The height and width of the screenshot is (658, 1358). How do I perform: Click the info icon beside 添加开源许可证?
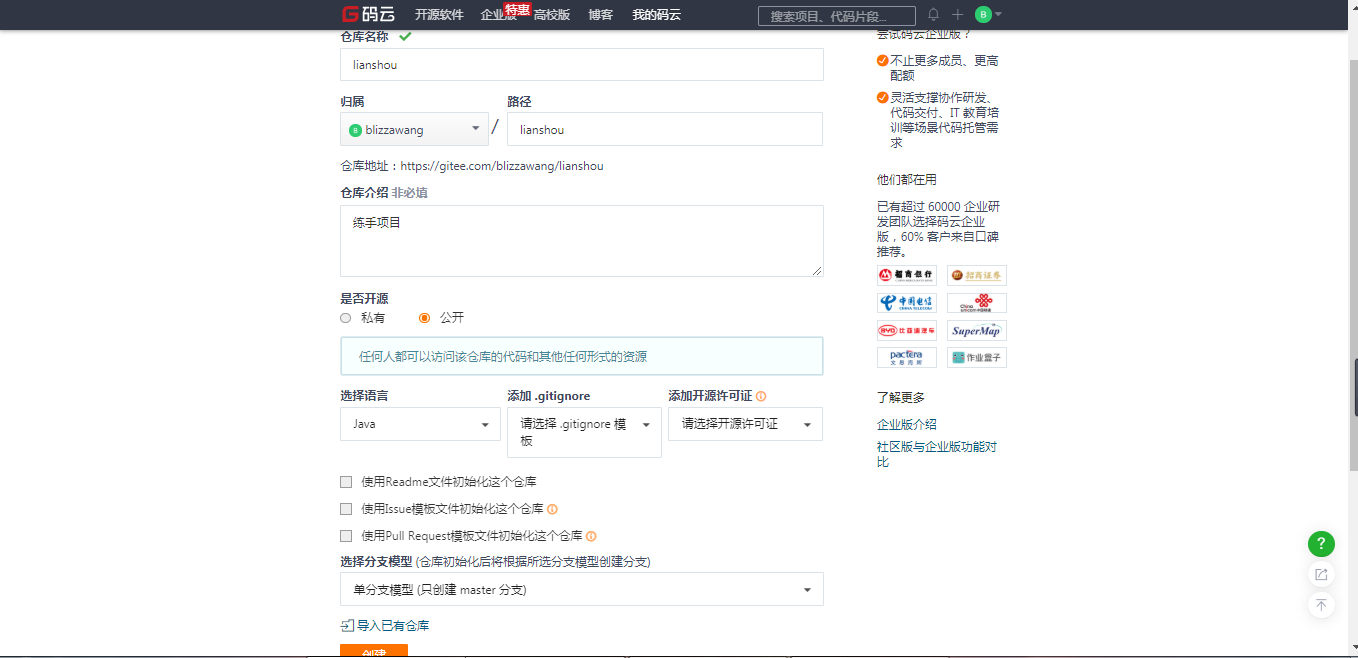pyautogui.click(x=762, y=395)
